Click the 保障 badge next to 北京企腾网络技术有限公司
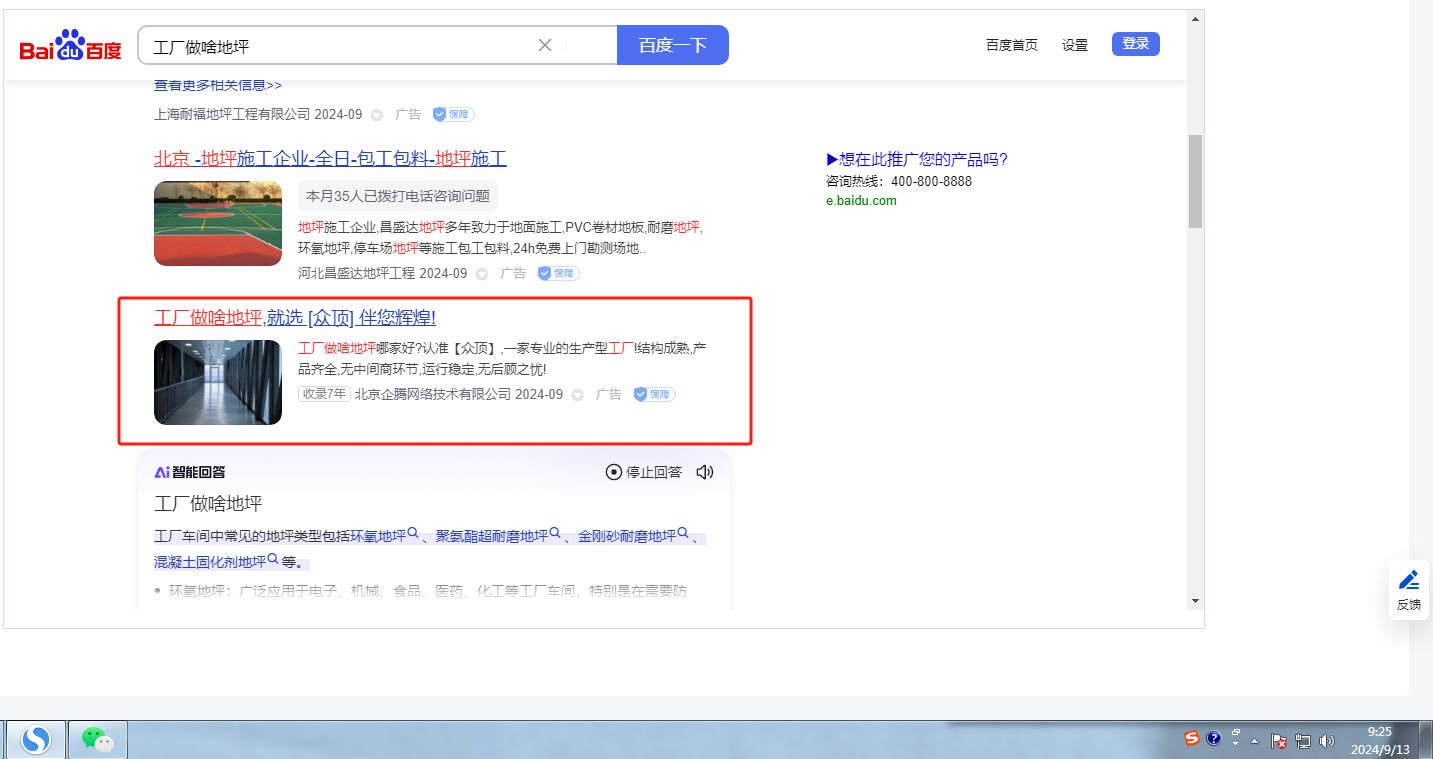Viewport: 1433px width, 759px height. (x=654, y=394)
